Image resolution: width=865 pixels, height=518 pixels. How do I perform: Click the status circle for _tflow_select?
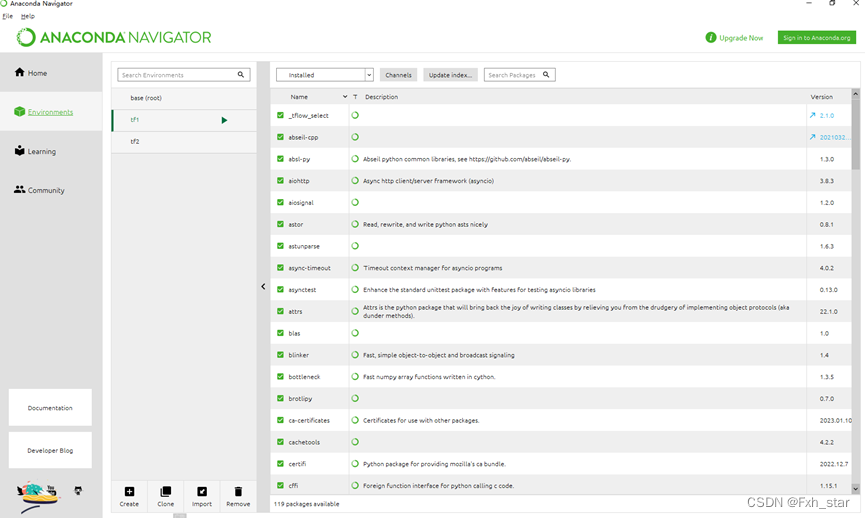click(355, 115)
